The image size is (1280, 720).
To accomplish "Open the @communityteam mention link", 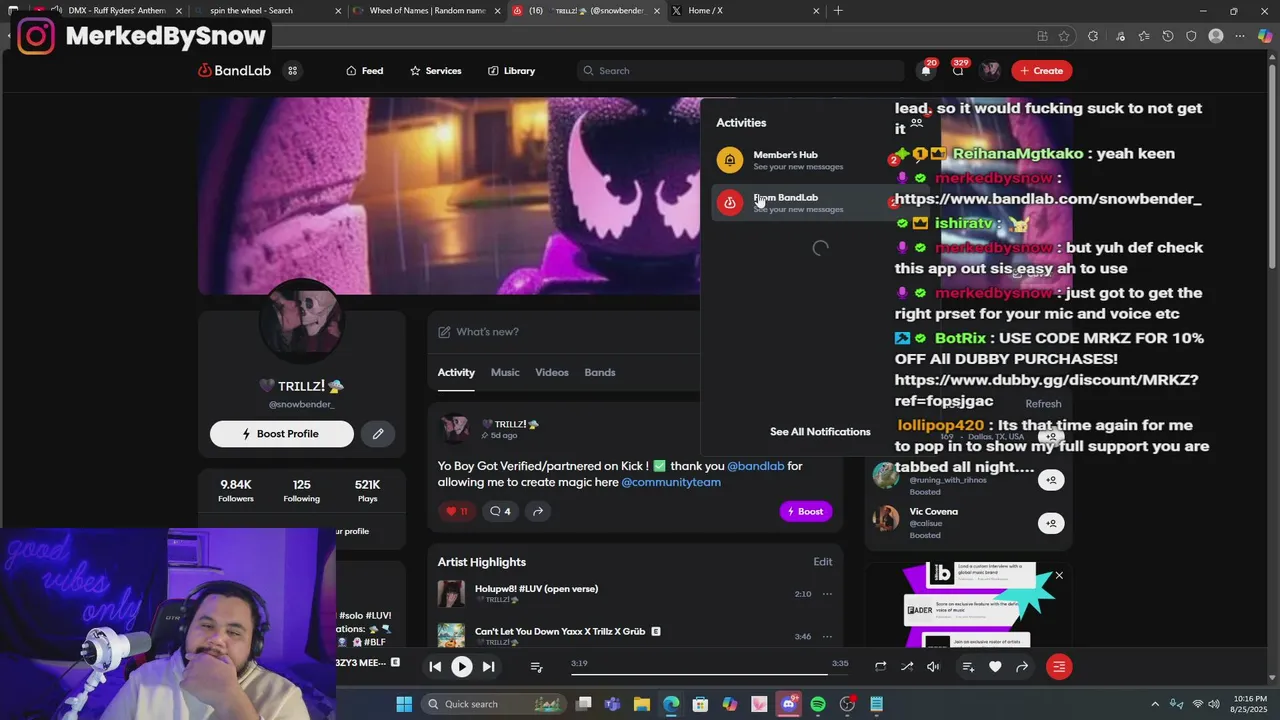I will click(671, 482).
